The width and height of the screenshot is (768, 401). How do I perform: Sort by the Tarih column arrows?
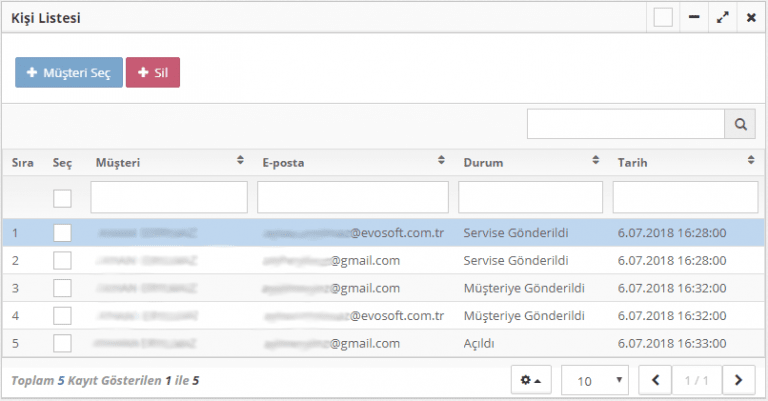click(x=751, y=161)
